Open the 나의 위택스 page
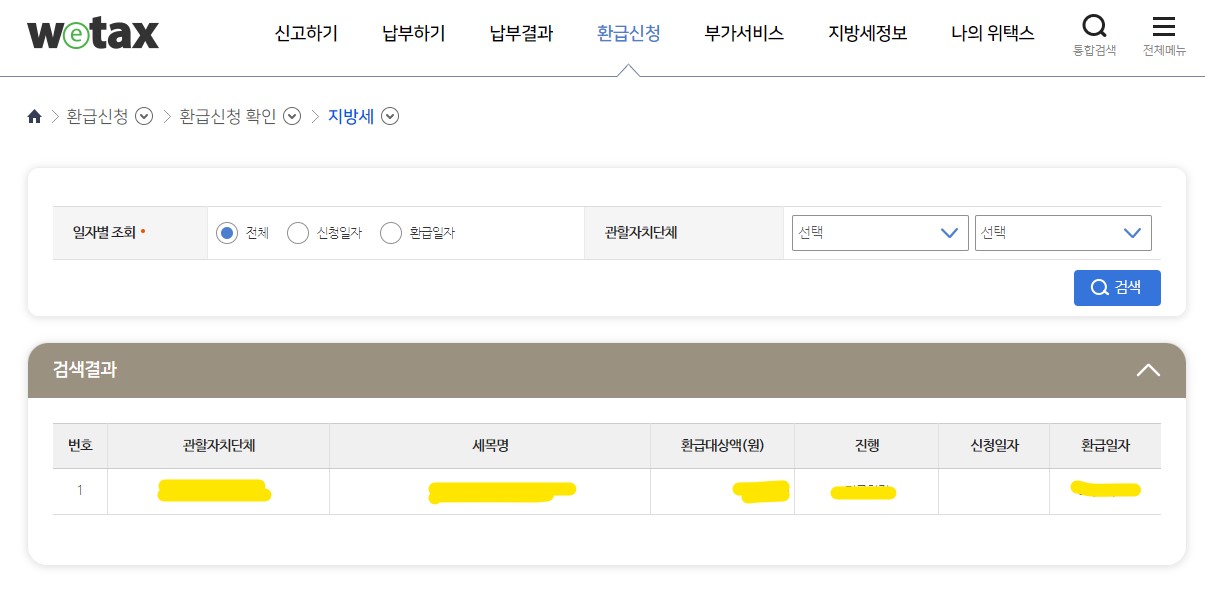The height and width of the screenshot is (592, 1205). point(992,32)
